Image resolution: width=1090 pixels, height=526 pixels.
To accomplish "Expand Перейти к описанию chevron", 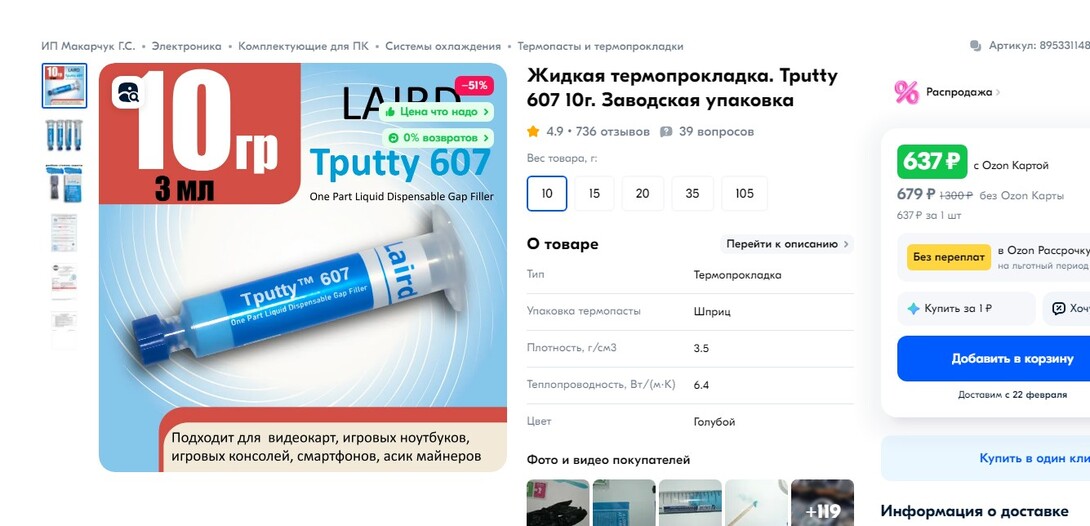I will [846, 244].
